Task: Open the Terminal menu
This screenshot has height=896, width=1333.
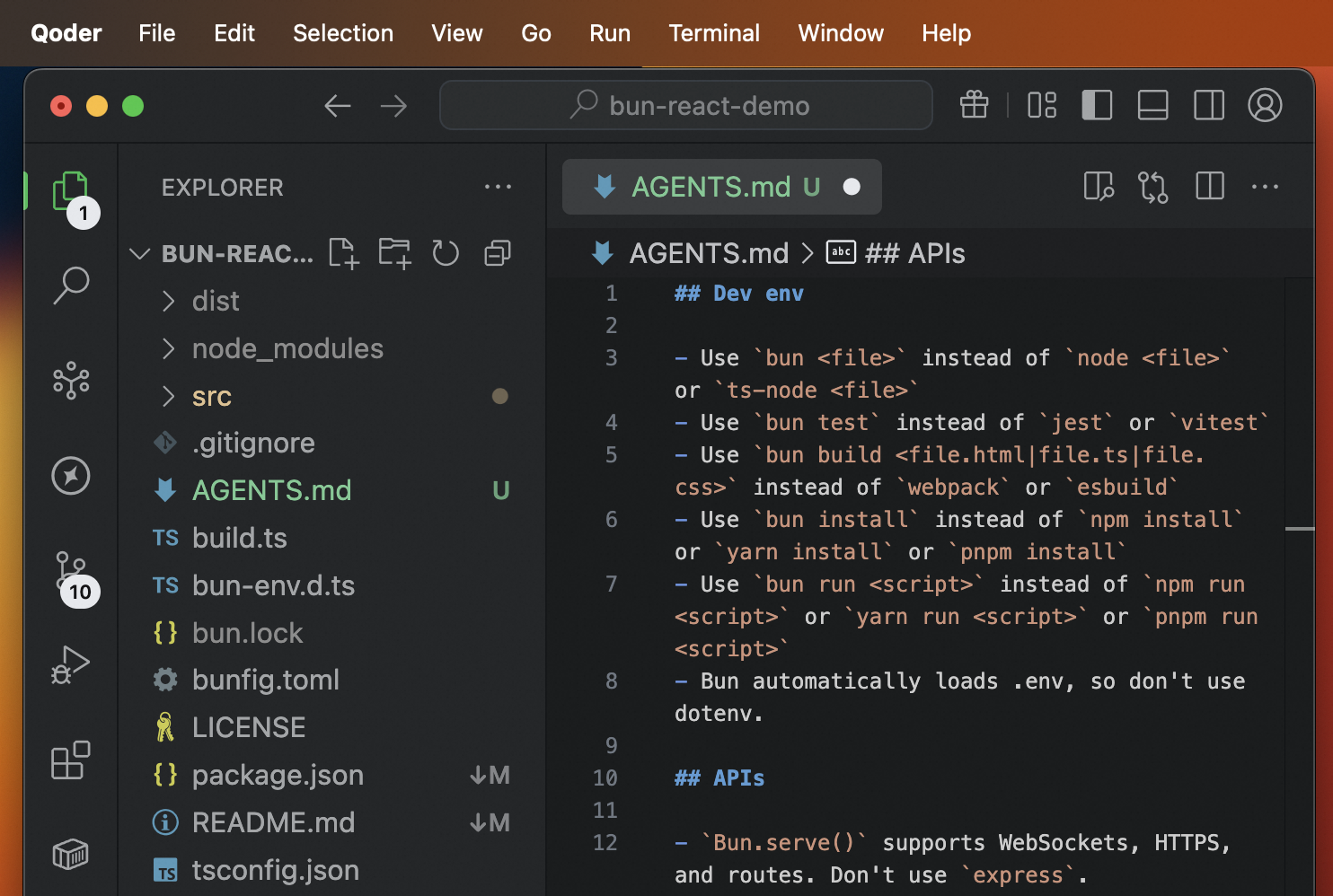Action: (714, 33)
